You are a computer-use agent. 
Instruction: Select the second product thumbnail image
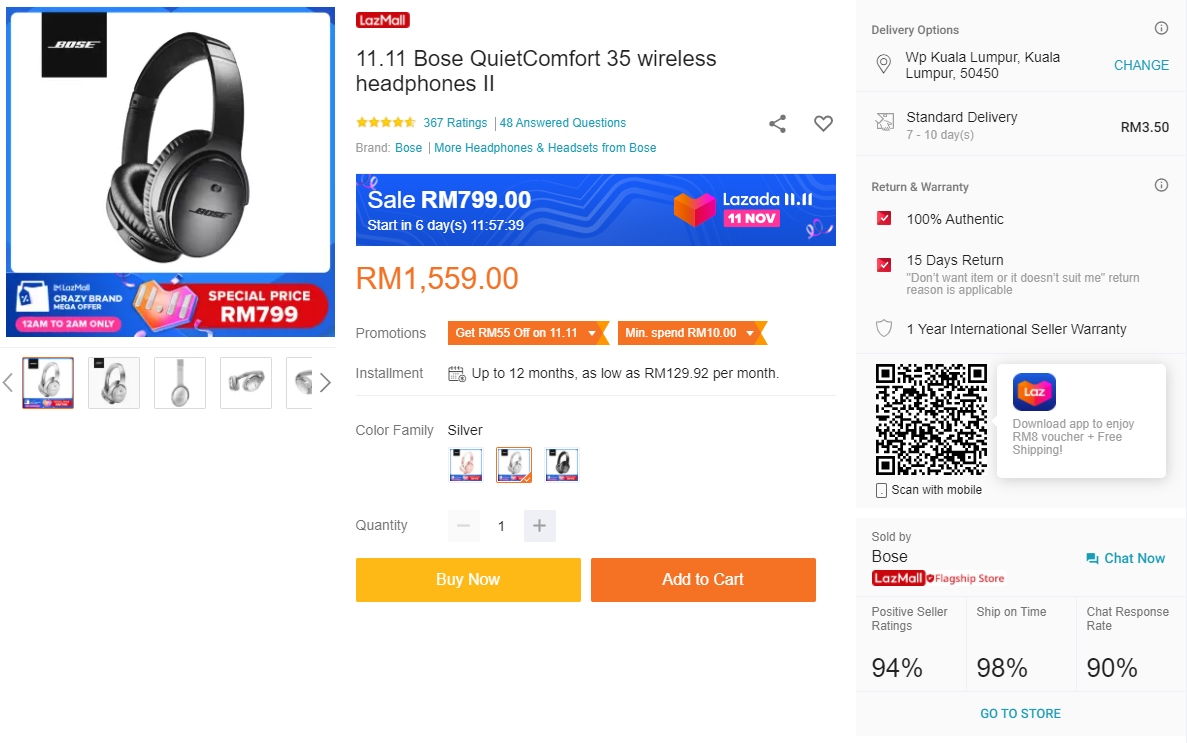(114, 383)
